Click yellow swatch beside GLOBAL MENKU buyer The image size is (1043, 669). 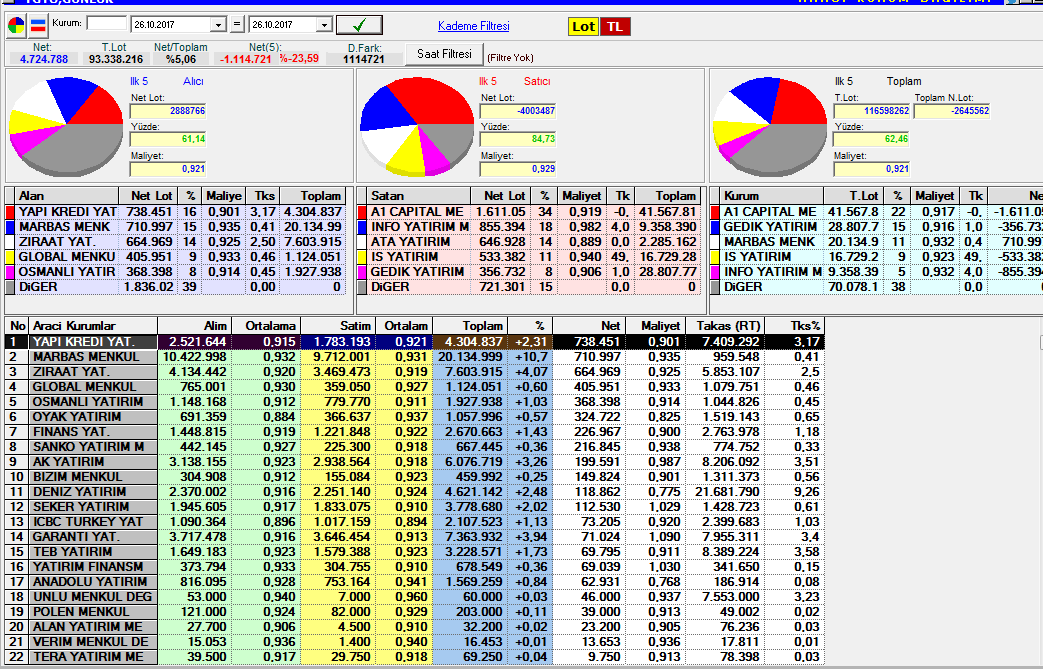point(10,257)
